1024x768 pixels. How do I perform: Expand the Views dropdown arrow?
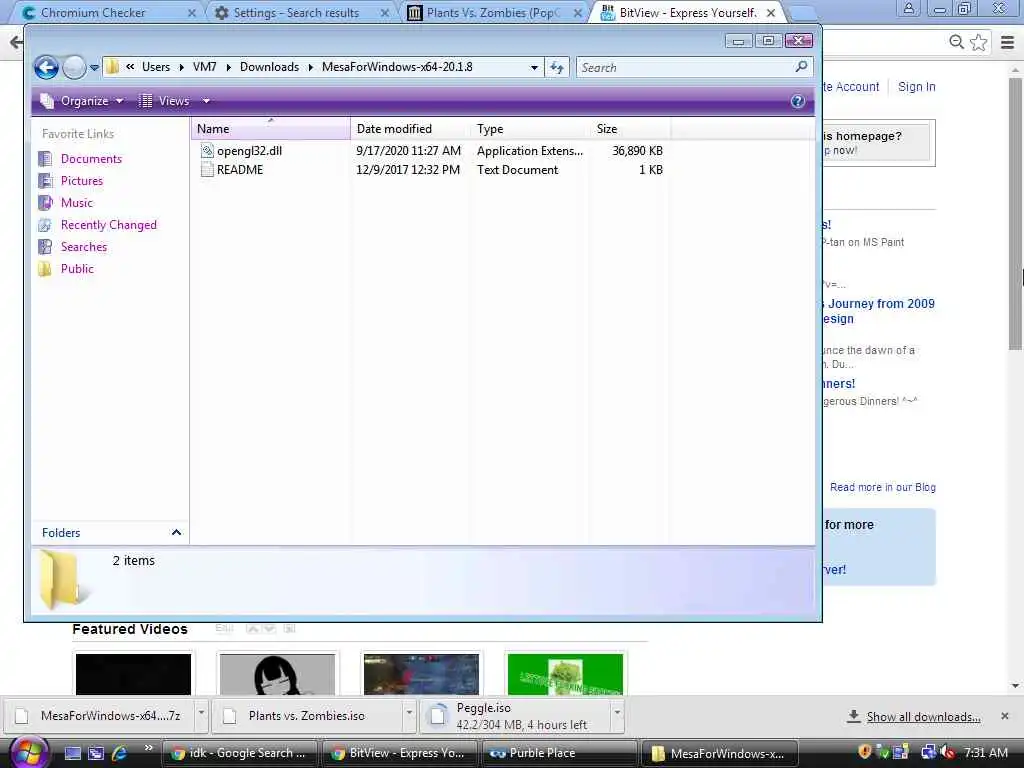coord(206,101)
